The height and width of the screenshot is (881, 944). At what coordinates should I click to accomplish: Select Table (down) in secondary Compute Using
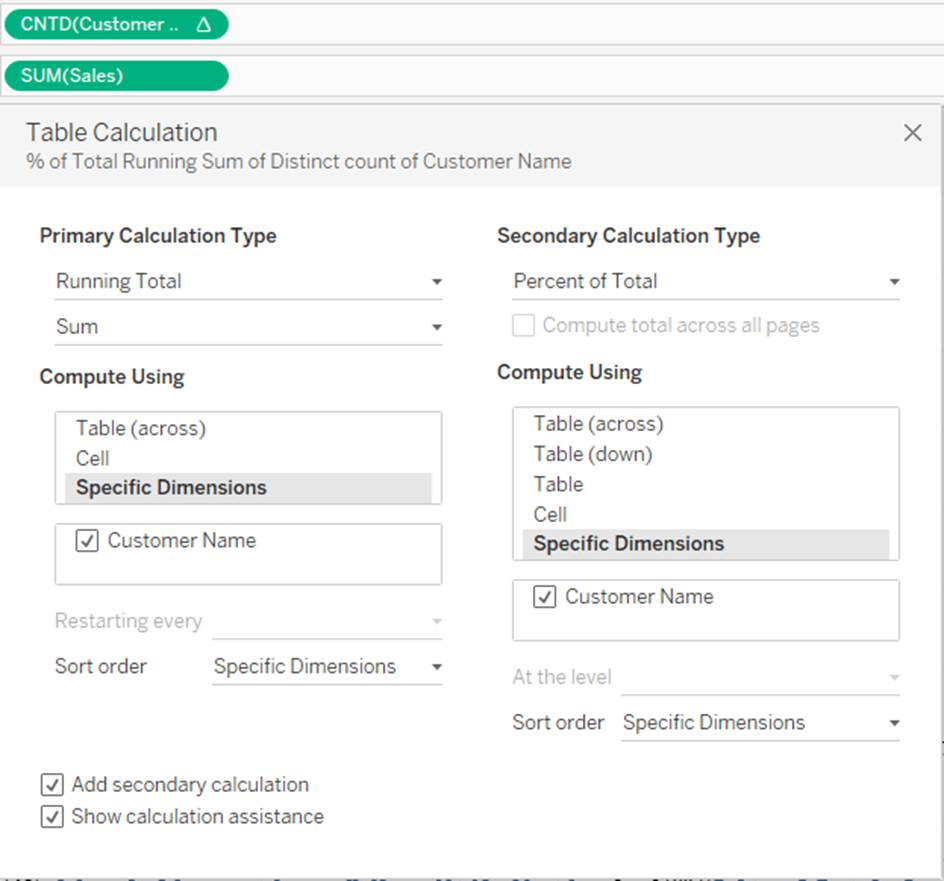point(592,454)
